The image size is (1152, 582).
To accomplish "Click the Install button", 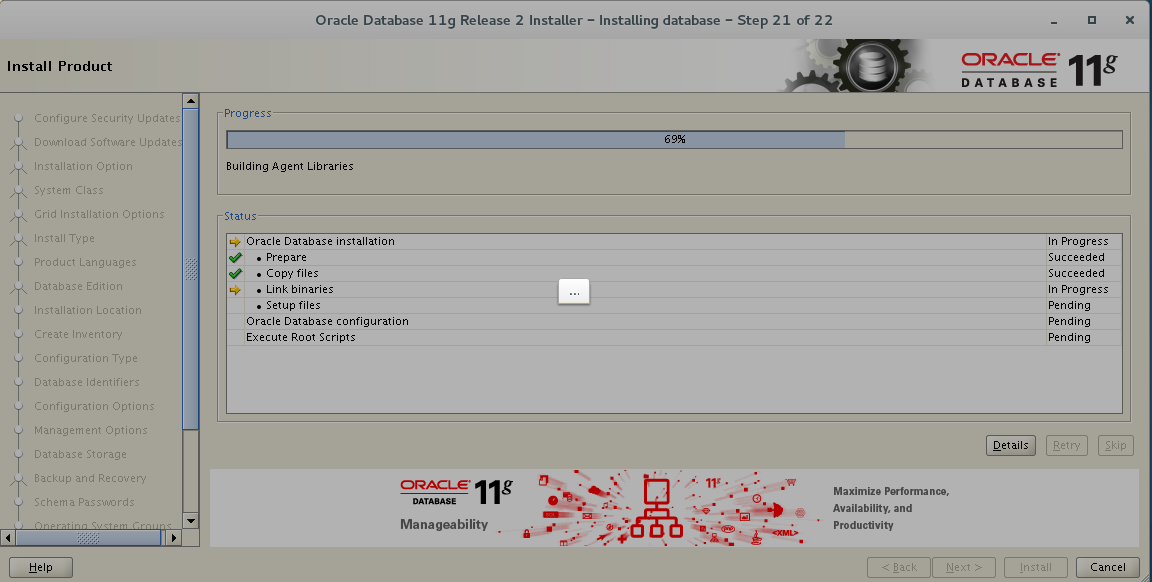I will 1036,567.
